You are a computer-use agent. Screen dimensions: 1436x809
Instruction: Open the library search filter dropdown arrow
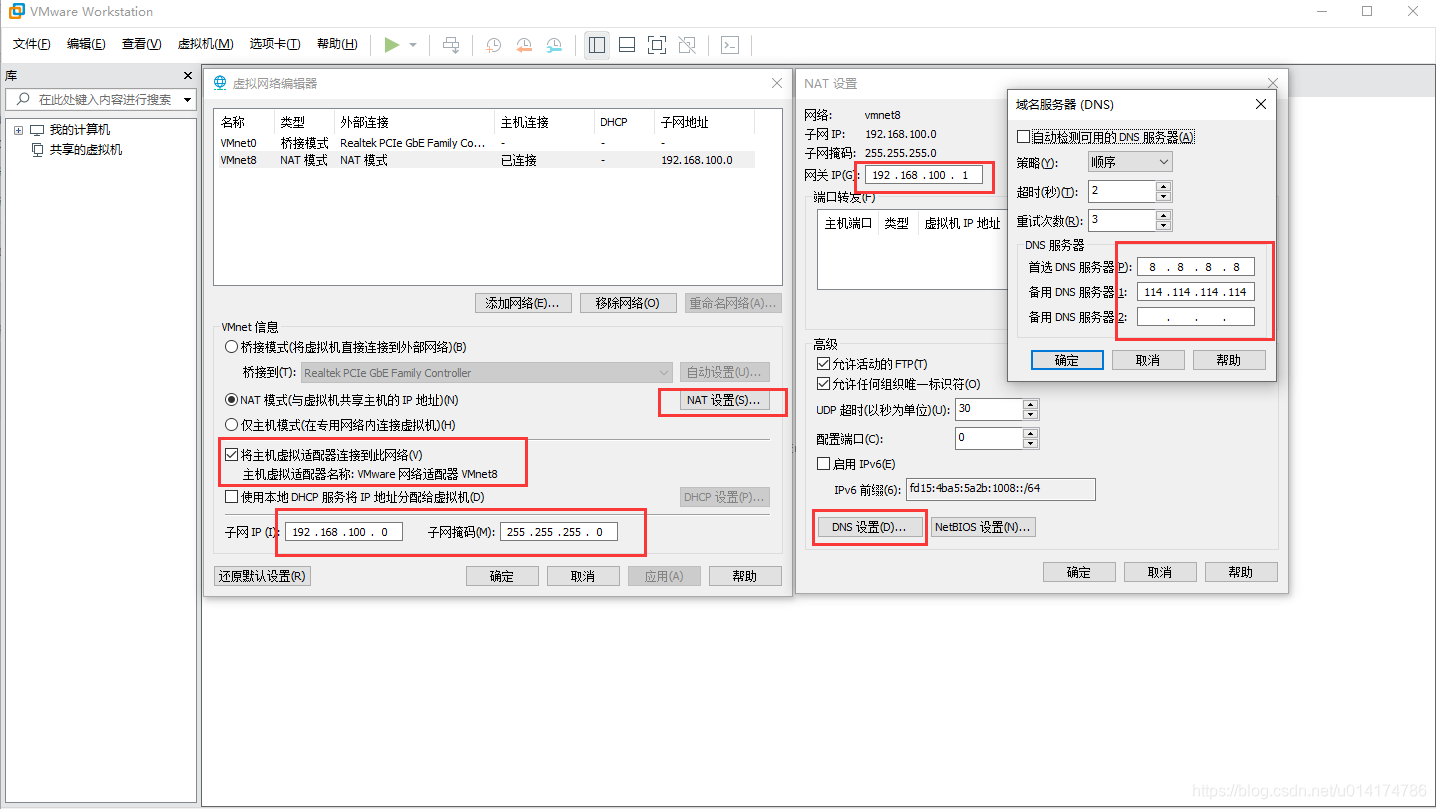[186, 100]
